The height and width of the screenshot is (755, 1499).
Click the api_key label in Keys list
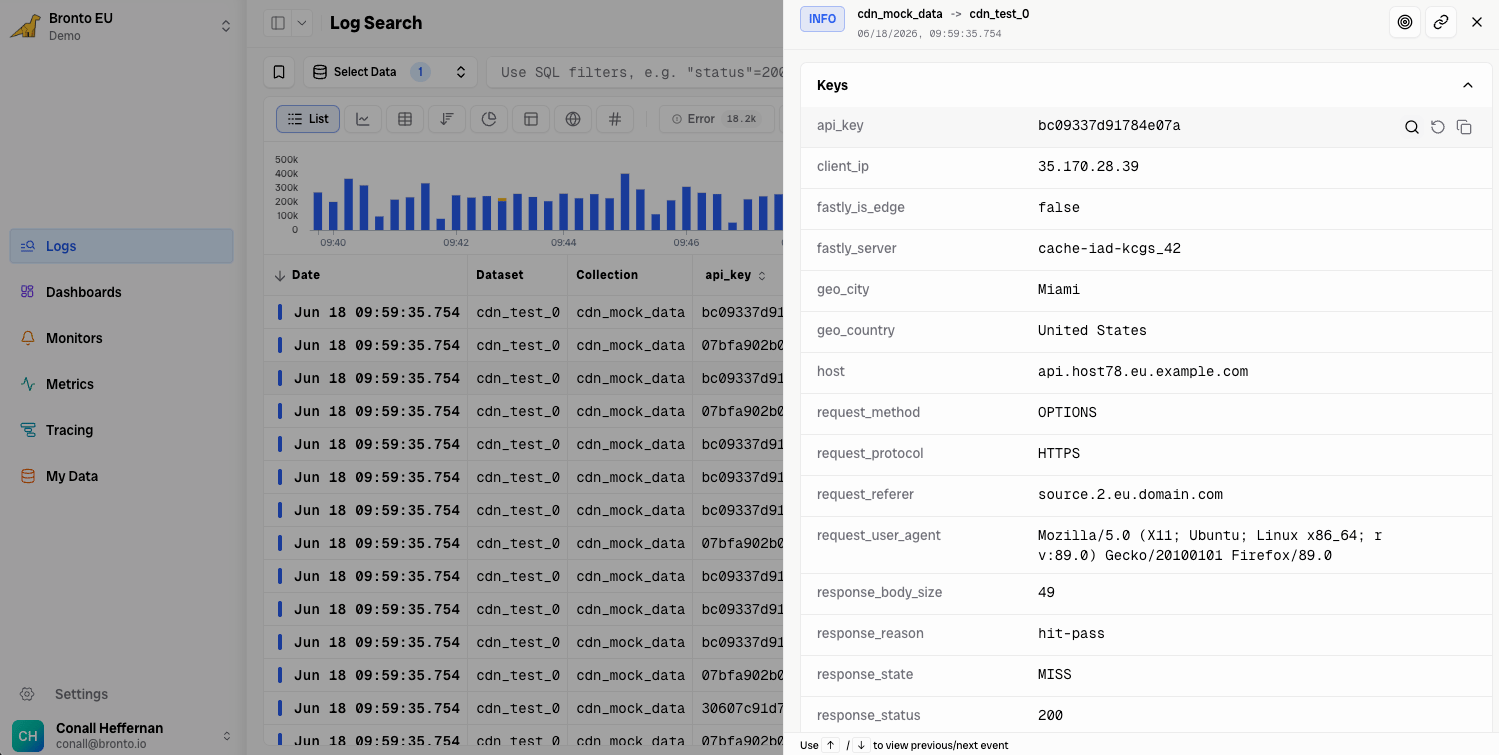[x=840, y=126]
